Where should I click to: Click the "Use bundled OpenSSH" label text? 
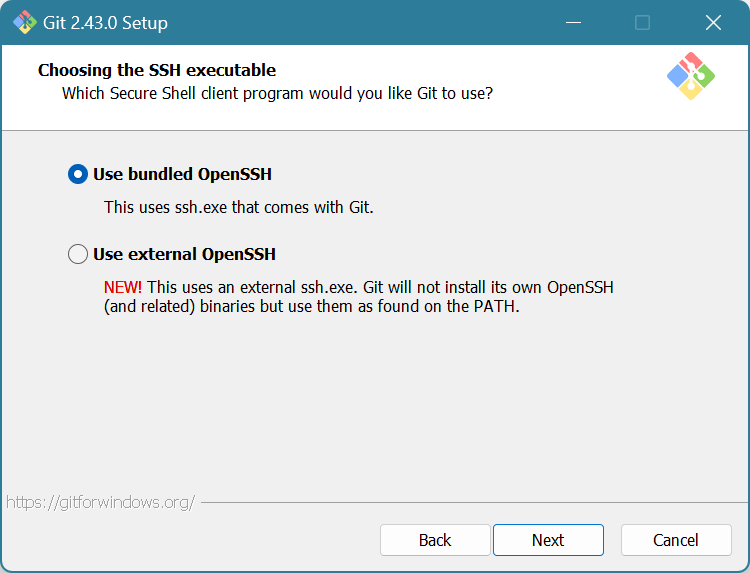(x=182, y=174)
